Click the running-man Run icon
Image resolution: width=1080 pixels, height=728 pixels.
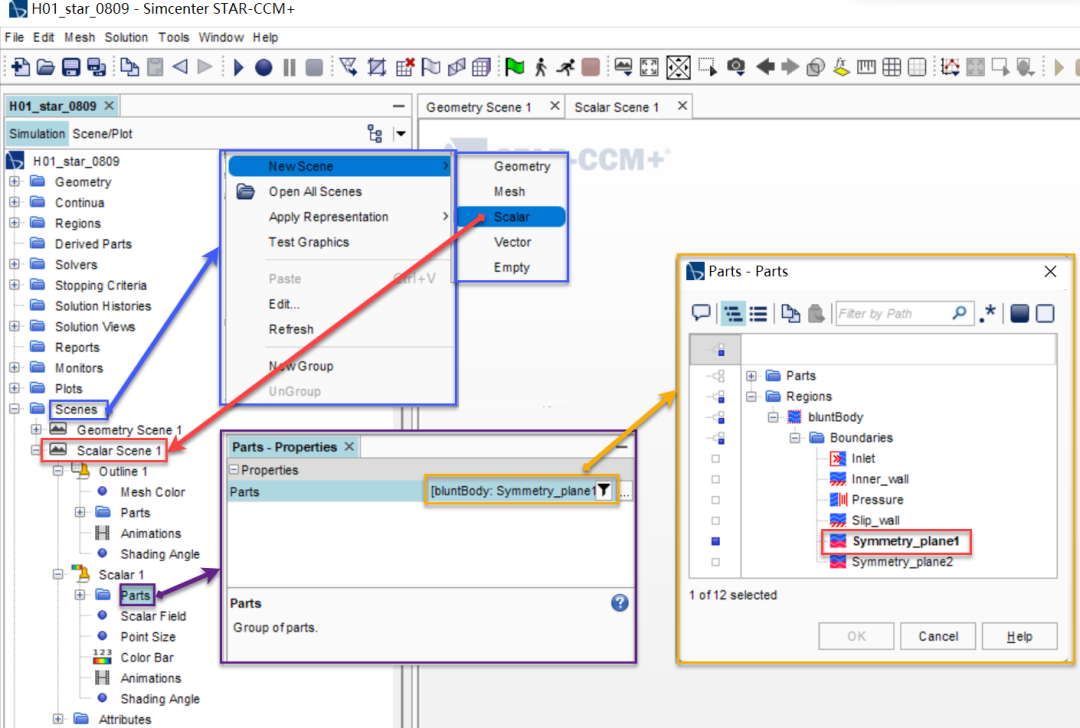click(566, 67)
